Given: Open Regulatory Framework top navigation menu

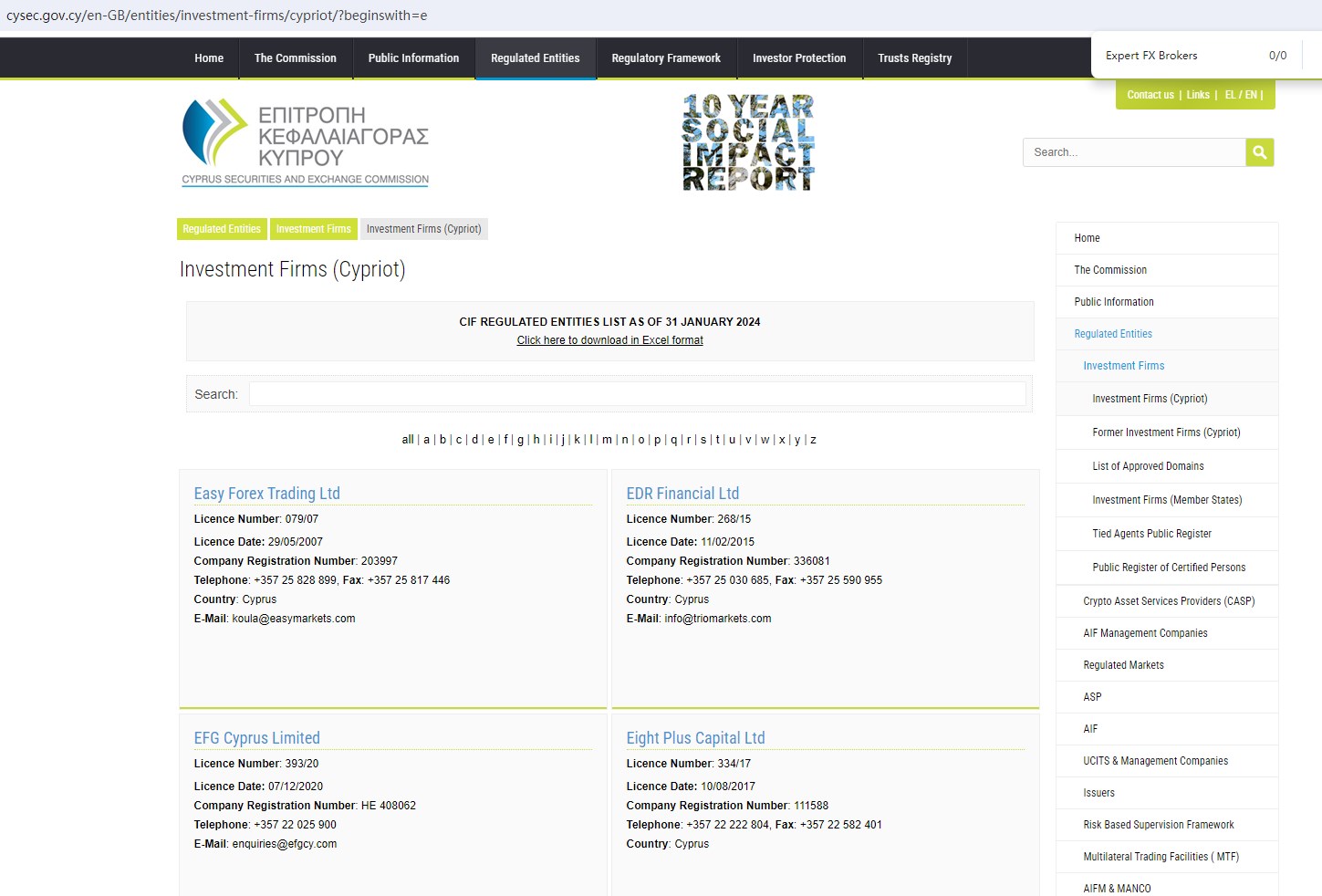Looking at the screenshot, I should (666, 58).
